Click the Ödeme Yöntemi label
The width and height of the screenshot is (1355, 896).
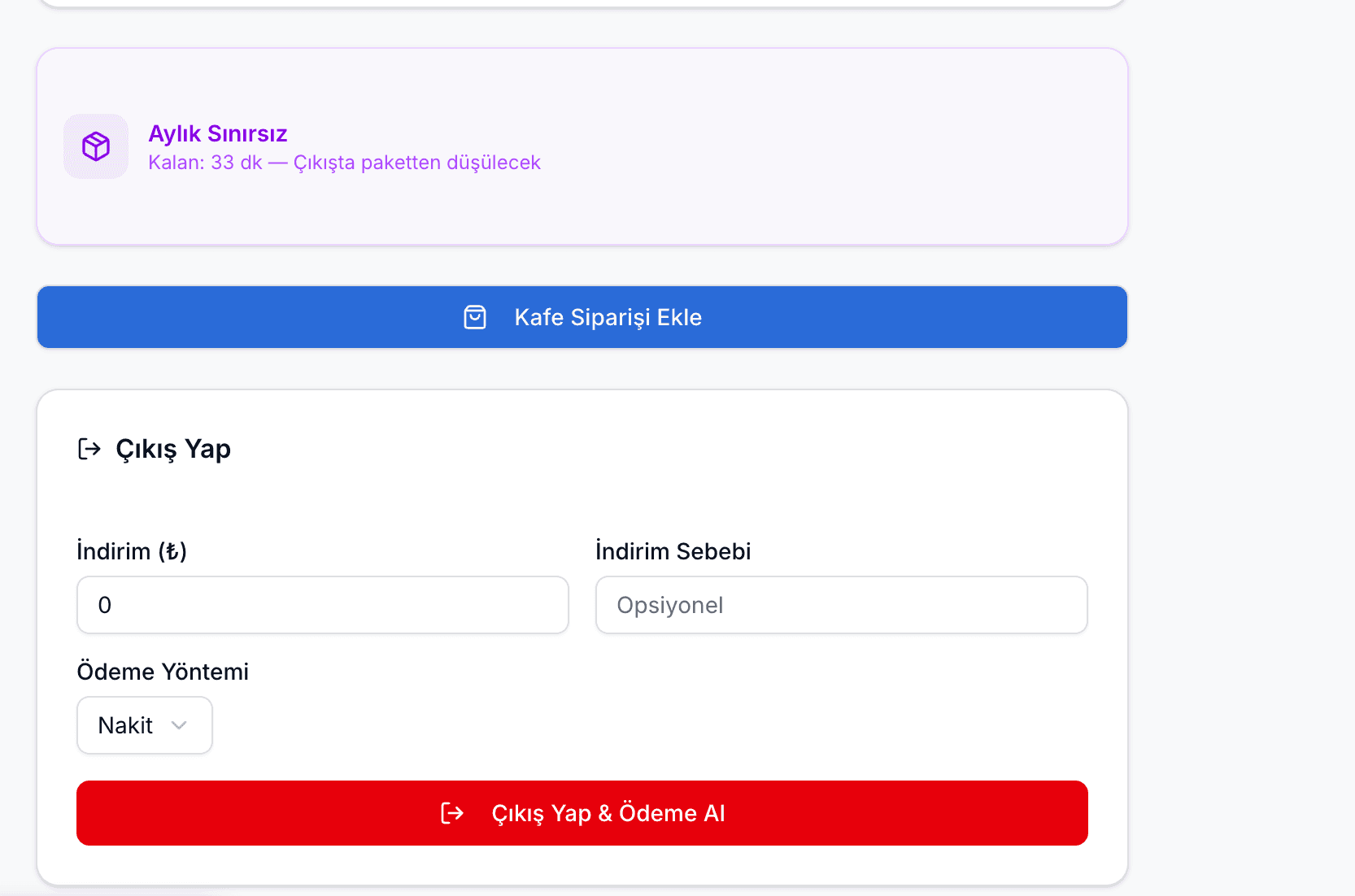coord(163,672)
